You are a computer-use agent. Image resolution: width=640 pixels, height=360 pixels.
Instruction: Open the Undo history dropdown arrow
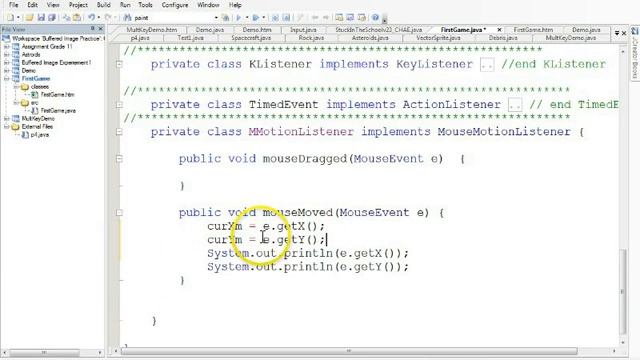pos(98,18)
